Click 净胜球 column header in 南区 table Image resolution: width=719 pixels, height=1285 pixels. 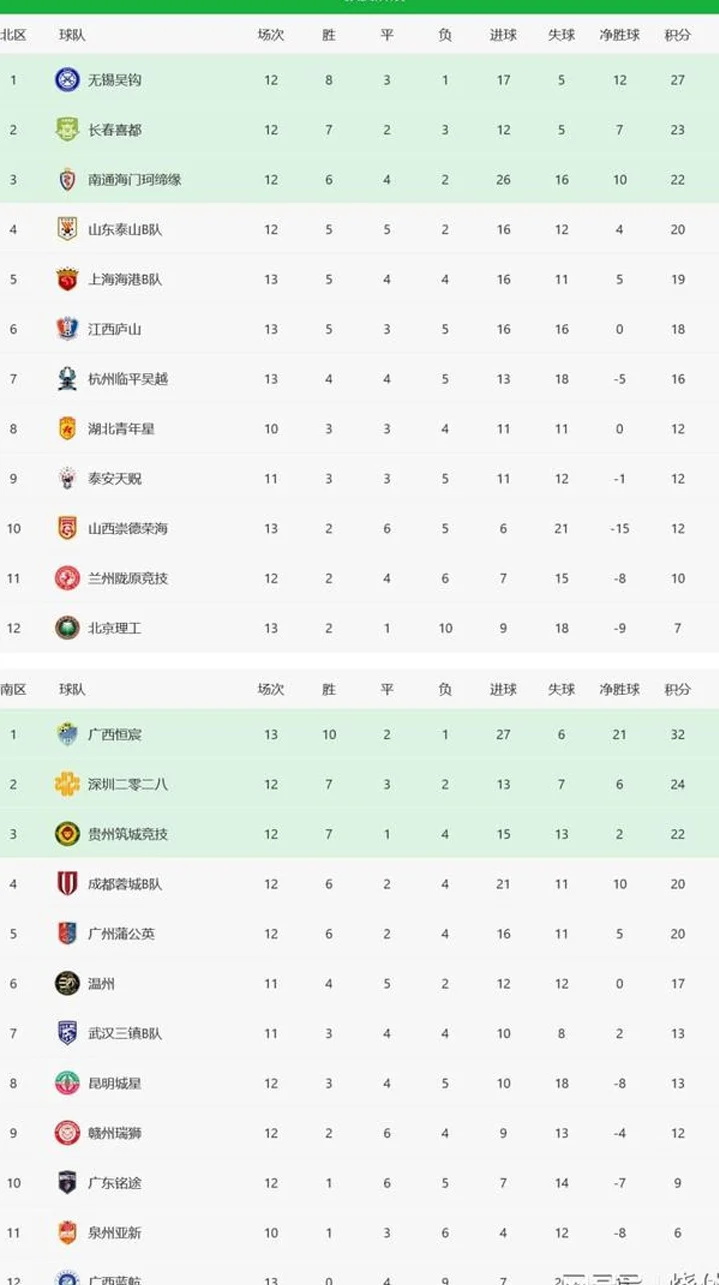(620, 690)
